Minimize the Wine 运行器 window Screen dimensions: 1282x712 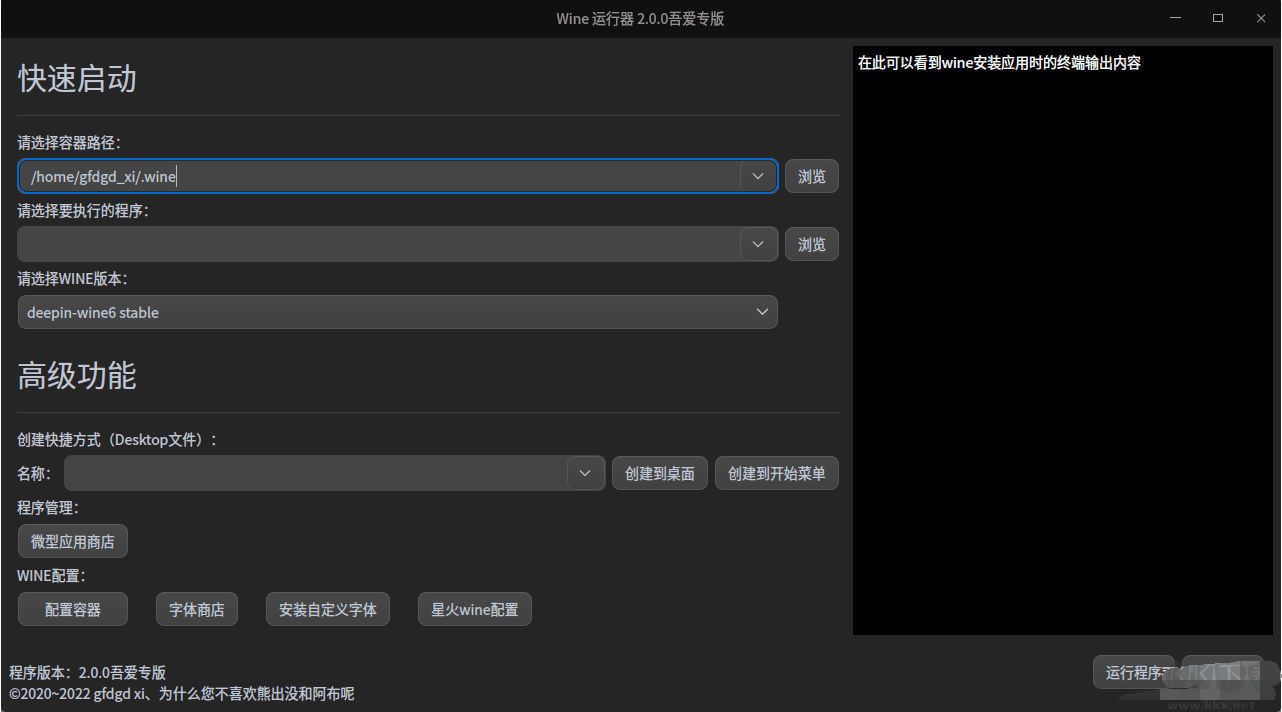tap(1177, 18)
